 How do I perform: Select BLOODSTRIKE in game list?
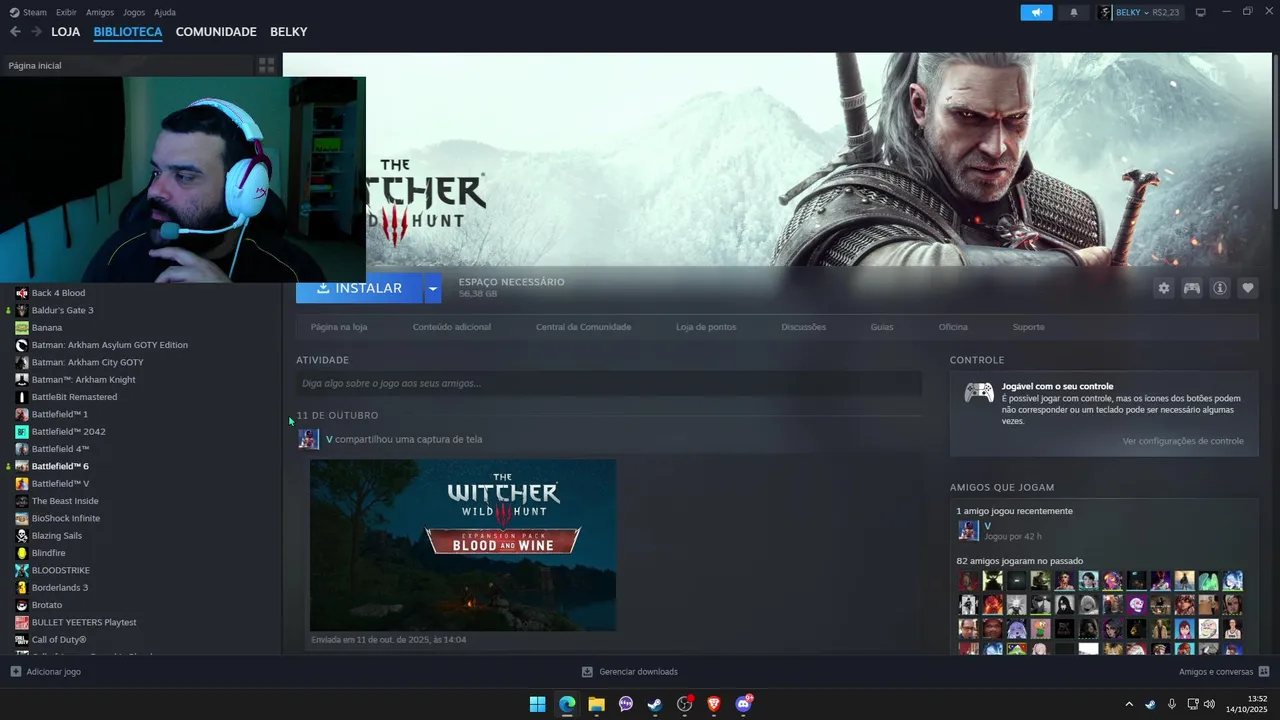point(60,570)
